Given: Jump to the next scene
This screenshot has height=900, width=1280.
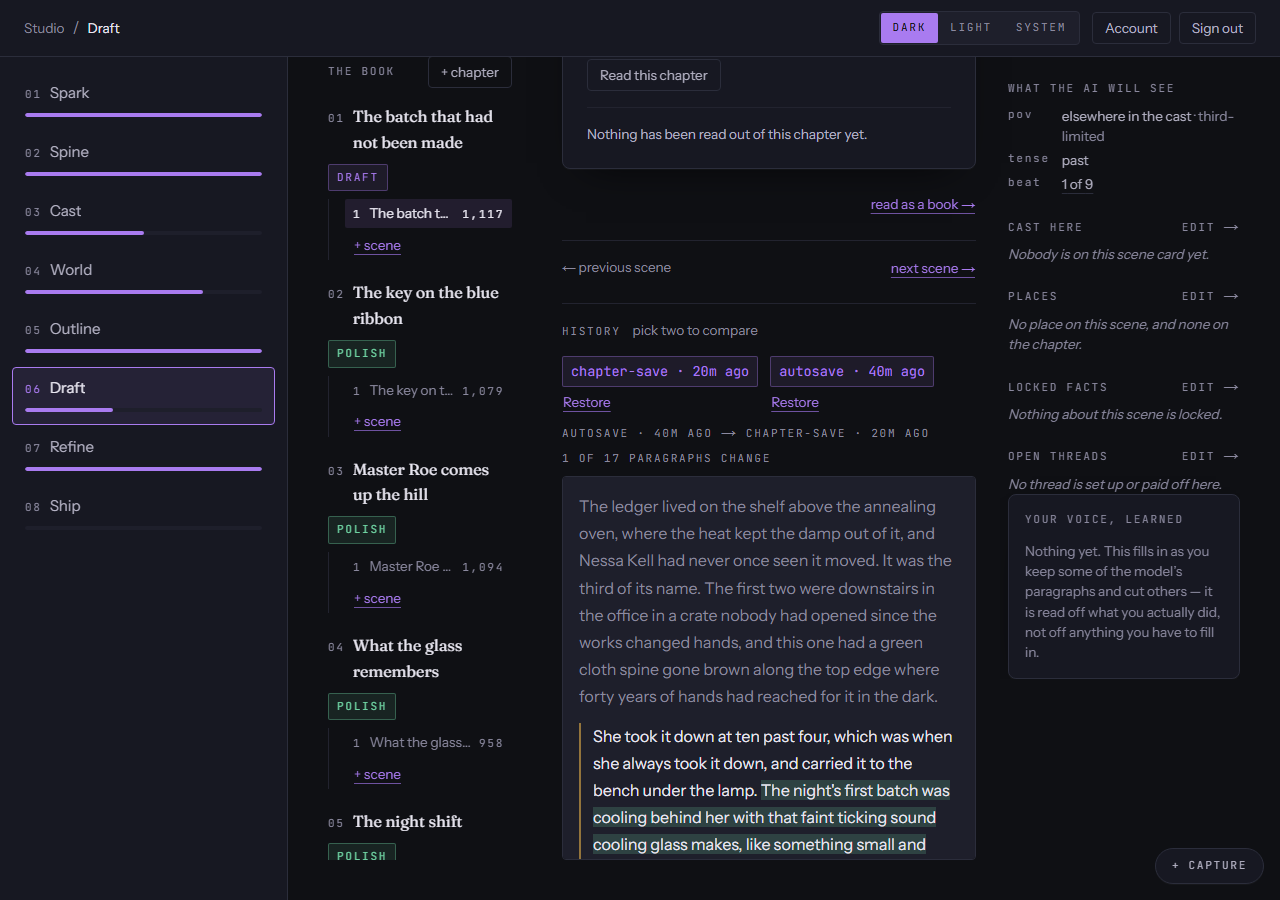Looking at the screenshot, I should 933,269.
